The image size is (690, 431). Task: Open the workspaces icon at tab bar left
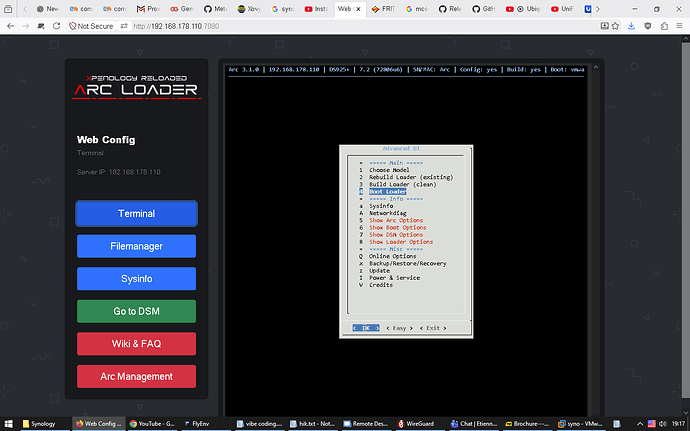tap(8, 9)
